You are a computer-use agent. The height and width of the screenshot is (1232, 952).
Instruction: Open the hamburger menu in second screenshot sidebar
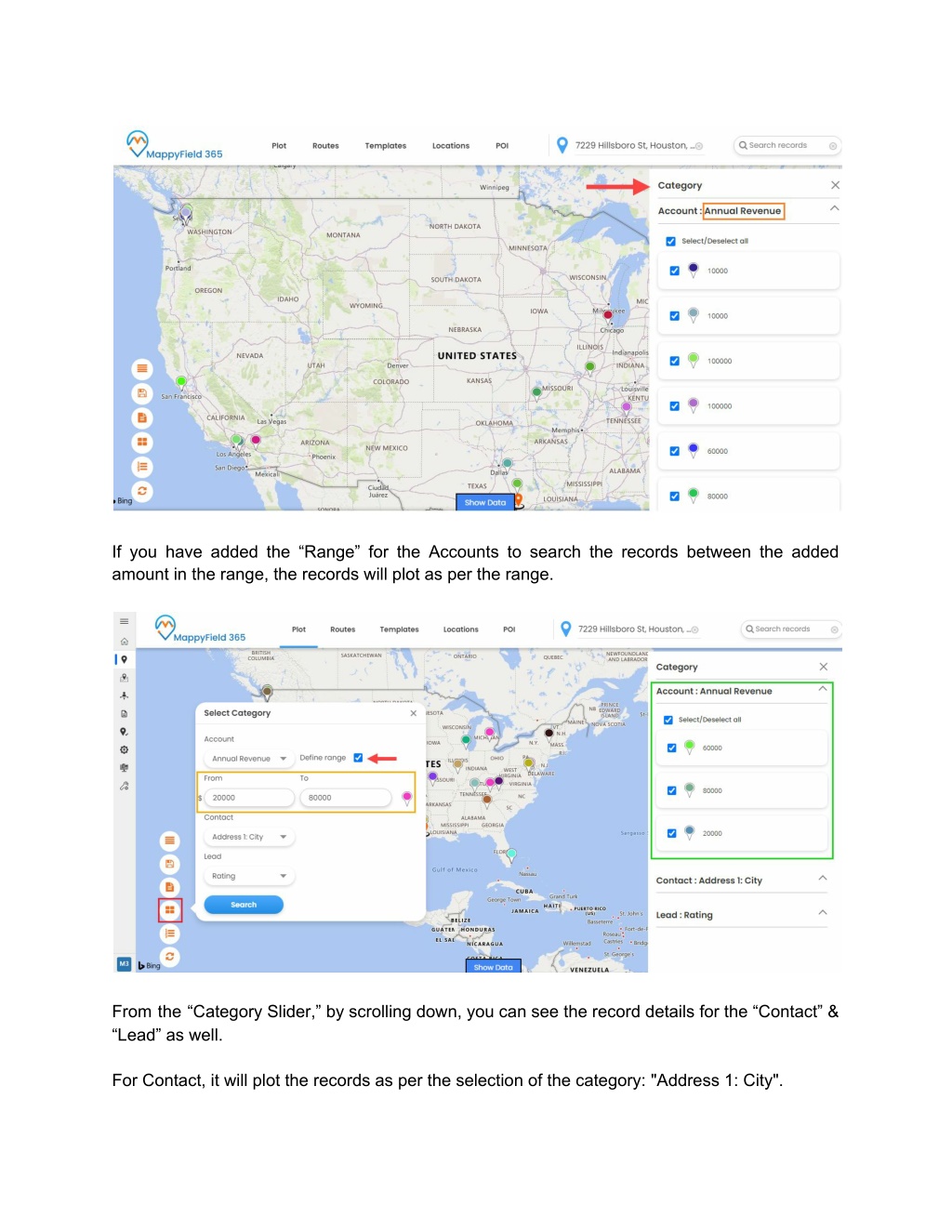(124, 622)
